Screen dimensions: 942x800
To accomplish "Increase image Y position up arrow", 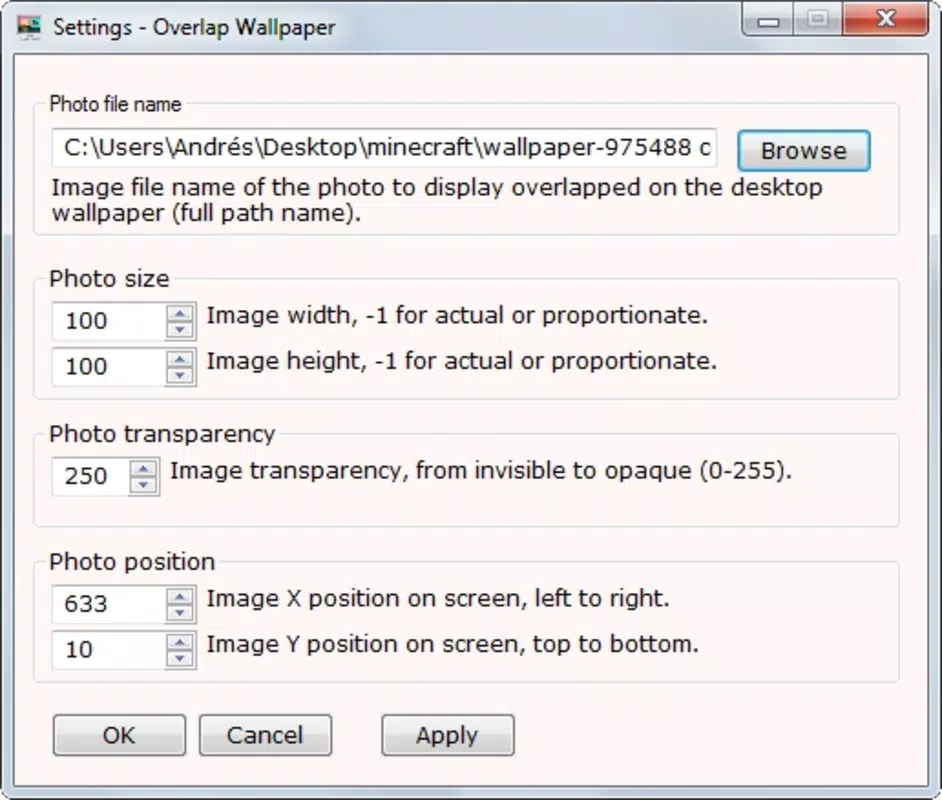I will point(180,641).
